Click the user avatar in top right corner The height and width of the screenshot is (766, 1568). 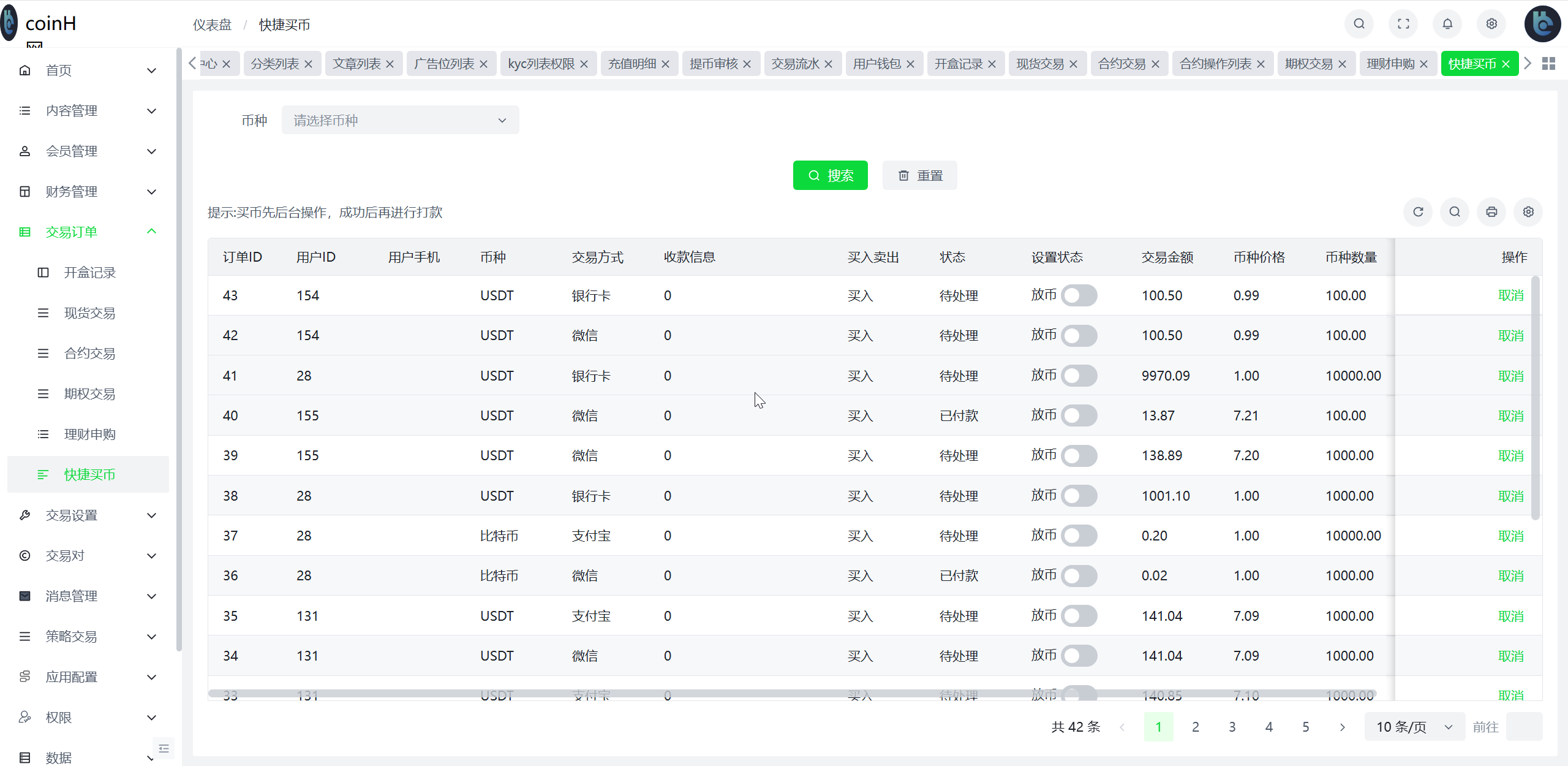(x=1542, y=24)
